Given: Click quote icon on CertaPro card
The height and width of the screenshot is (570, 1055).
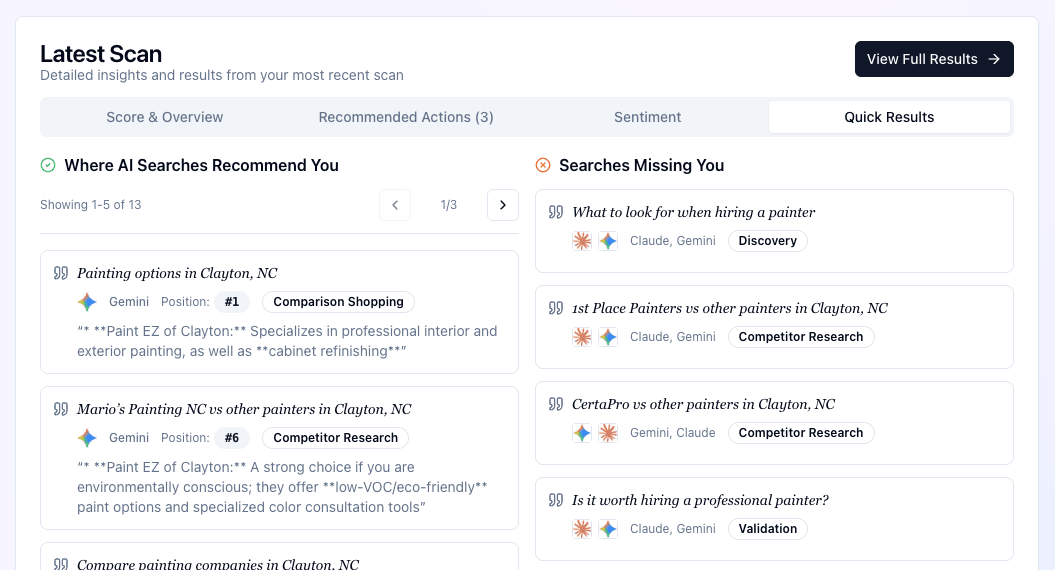Looking at the screenshot, I should [556, 404].
